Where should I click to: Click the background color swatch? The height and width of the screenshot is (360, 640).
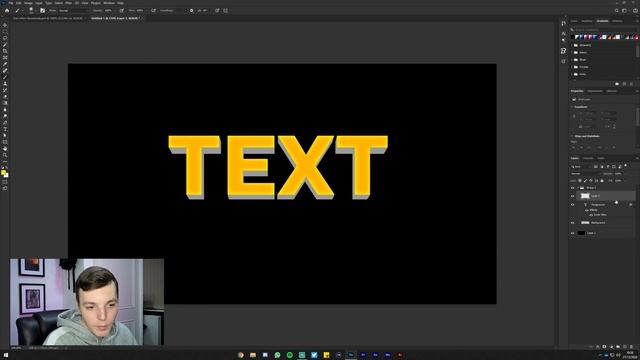[6, 176]
